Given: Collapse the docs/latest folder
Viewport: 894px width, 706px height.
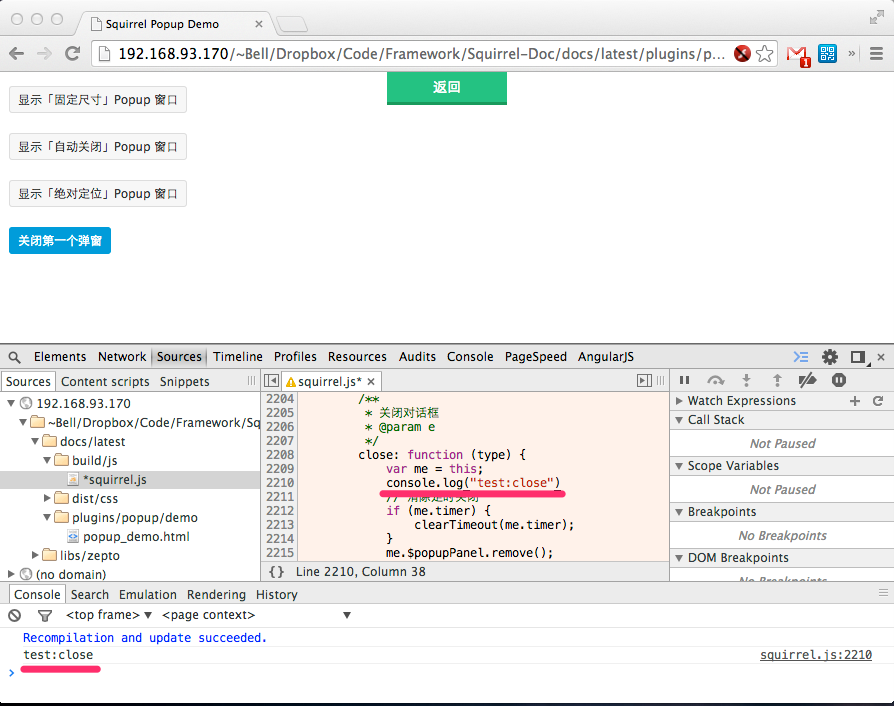Looking at the screenshot, I should pos(35,441).
